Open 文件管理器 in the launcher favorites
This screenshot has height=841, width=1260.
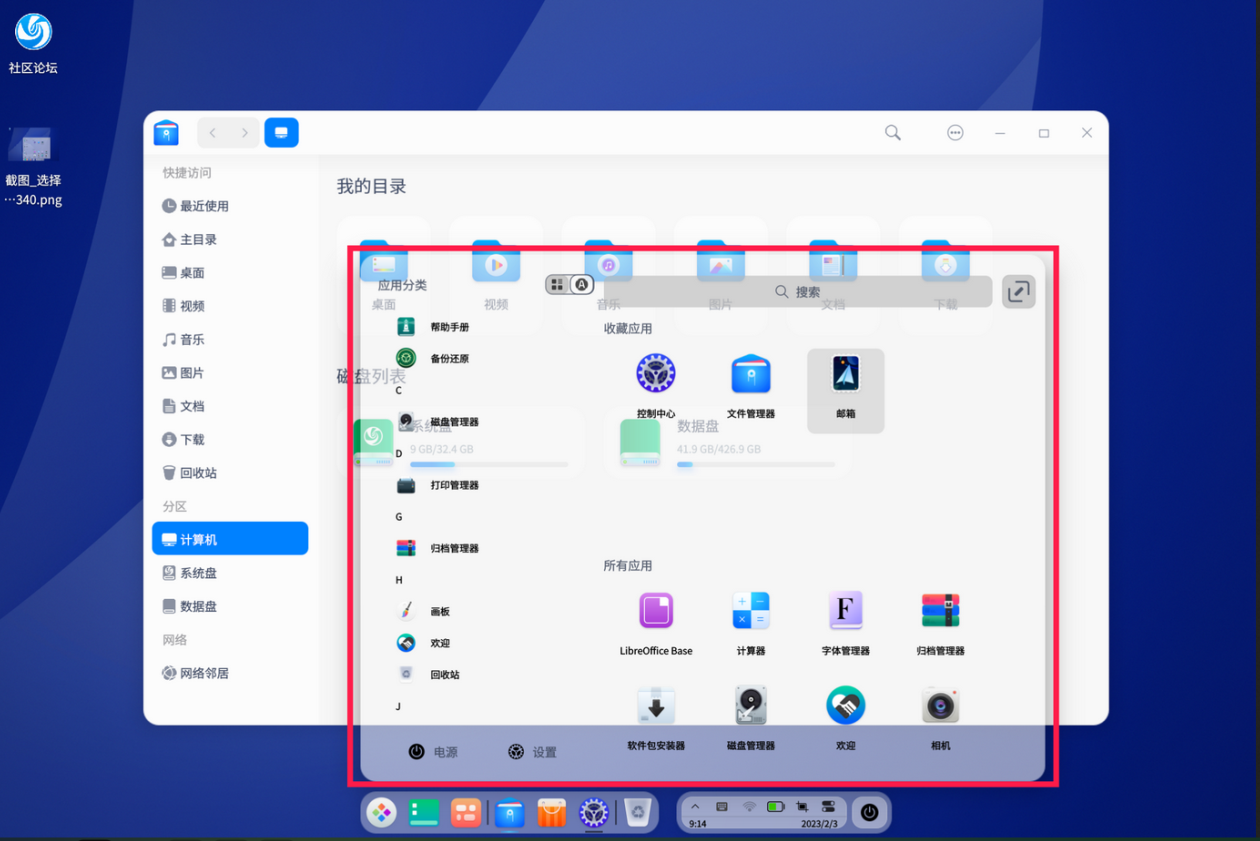coord(751,385)
